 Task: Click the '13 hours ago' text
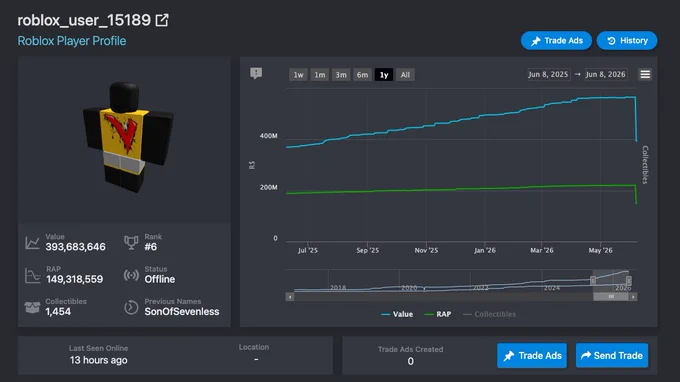[98, 360]
